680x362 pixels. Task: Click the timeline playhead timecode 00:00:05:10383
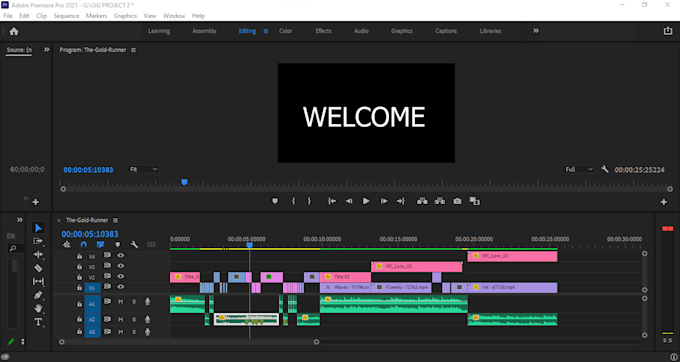click(x=90, y=234)
